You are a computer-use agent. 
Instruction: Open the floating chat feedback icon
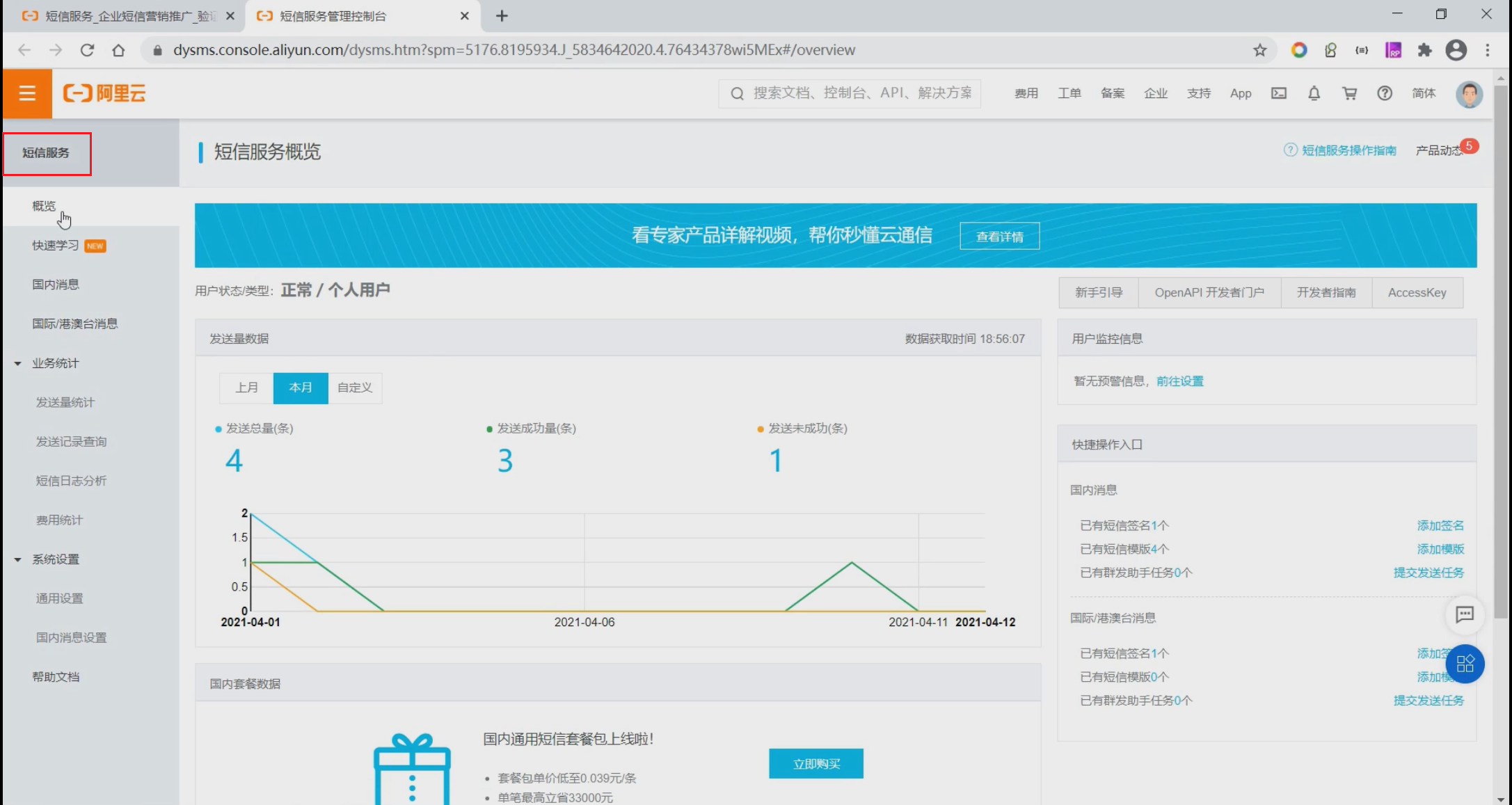1465,614
